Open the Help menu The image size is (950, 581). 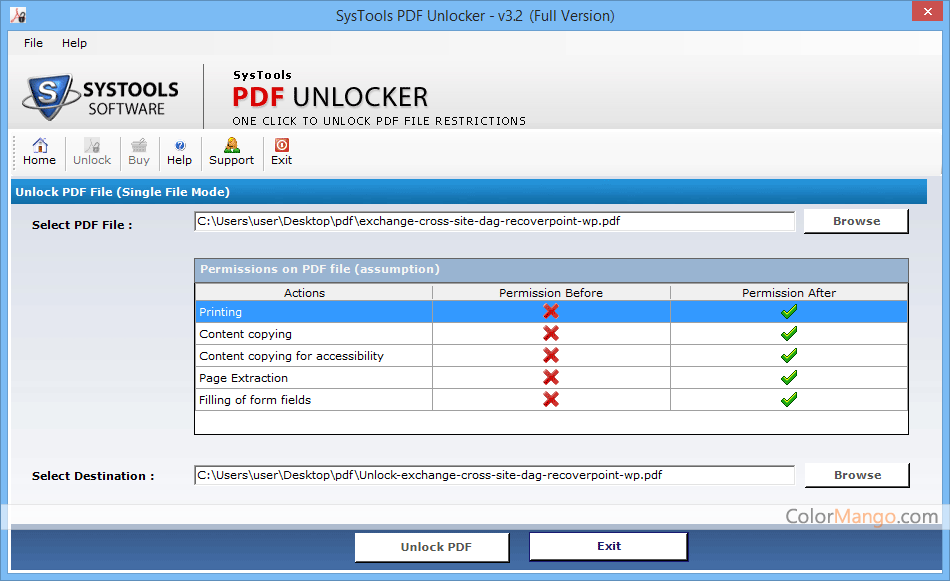click(x=74, y=43)
